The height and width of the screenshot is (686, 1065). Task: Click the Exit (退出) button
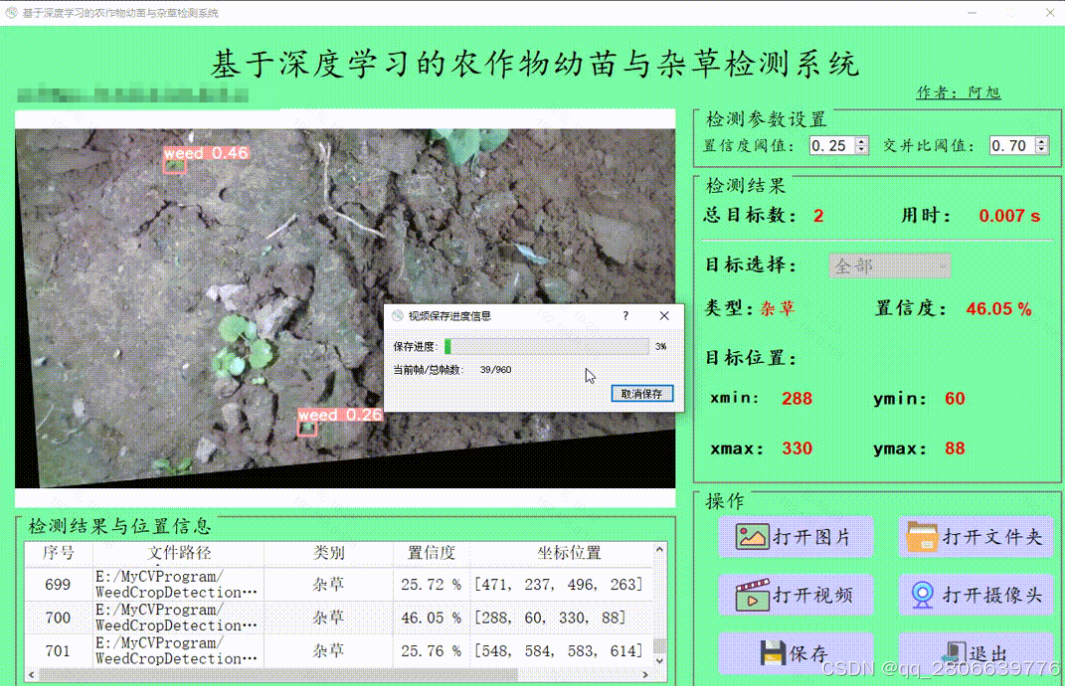tap(975, 653)
